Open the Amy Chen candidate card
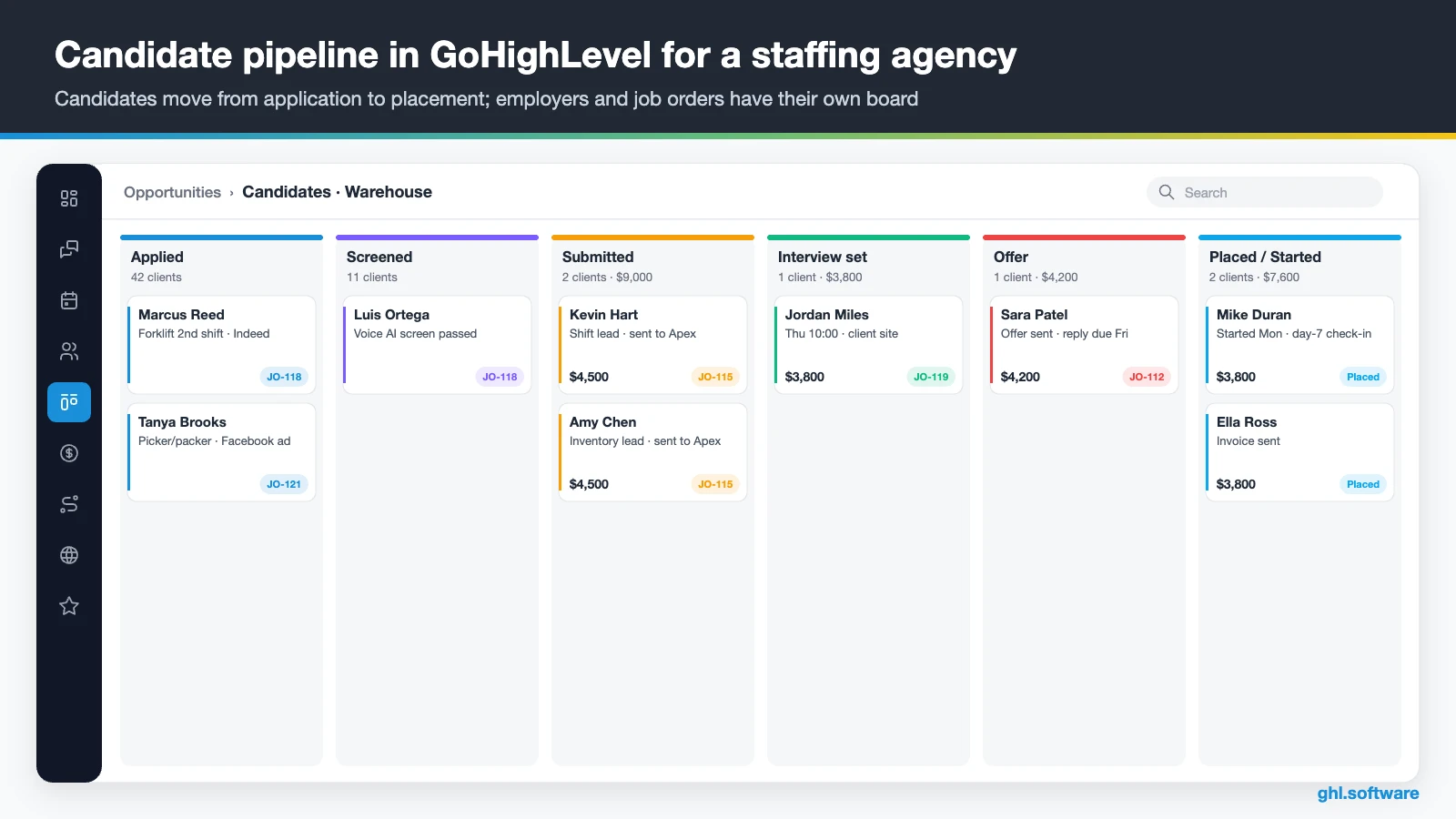This screenshot has width=1456, height=819. pyautogui.click(x=652, y=452)
